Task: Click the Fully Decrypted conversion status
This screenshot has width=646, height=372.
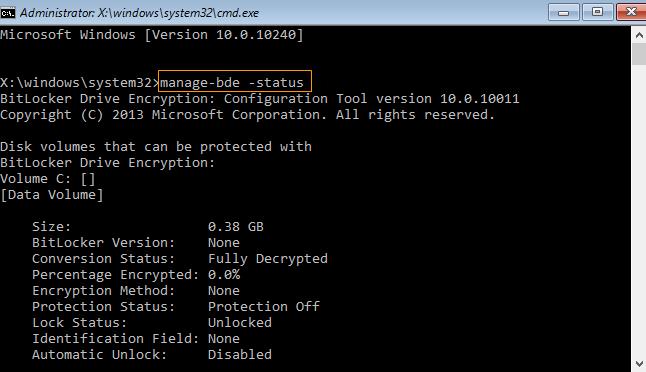Action: coord(268,259)
